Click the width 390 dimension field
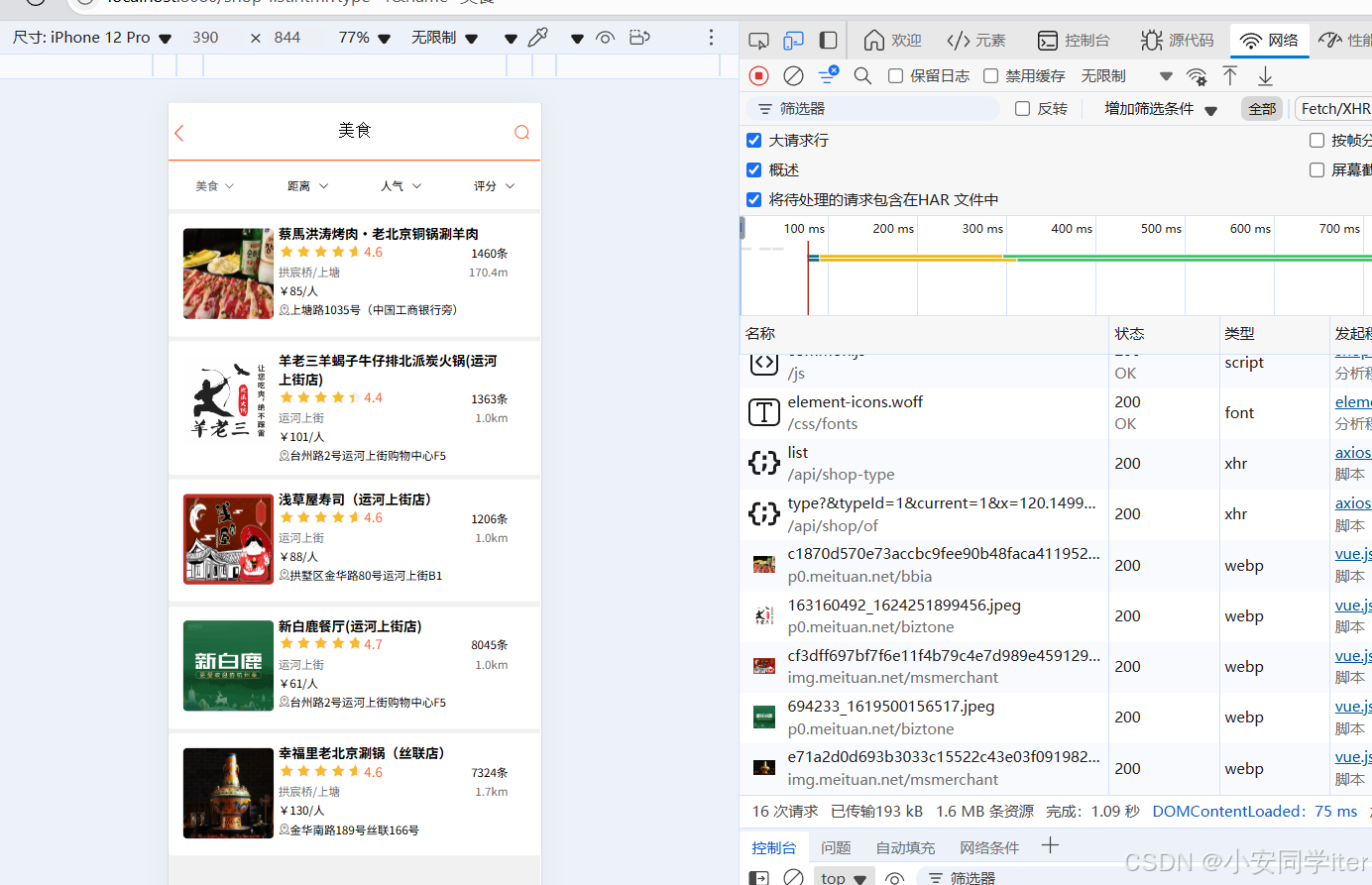This screenshot has height=885, width=1372. pos(205,38)
